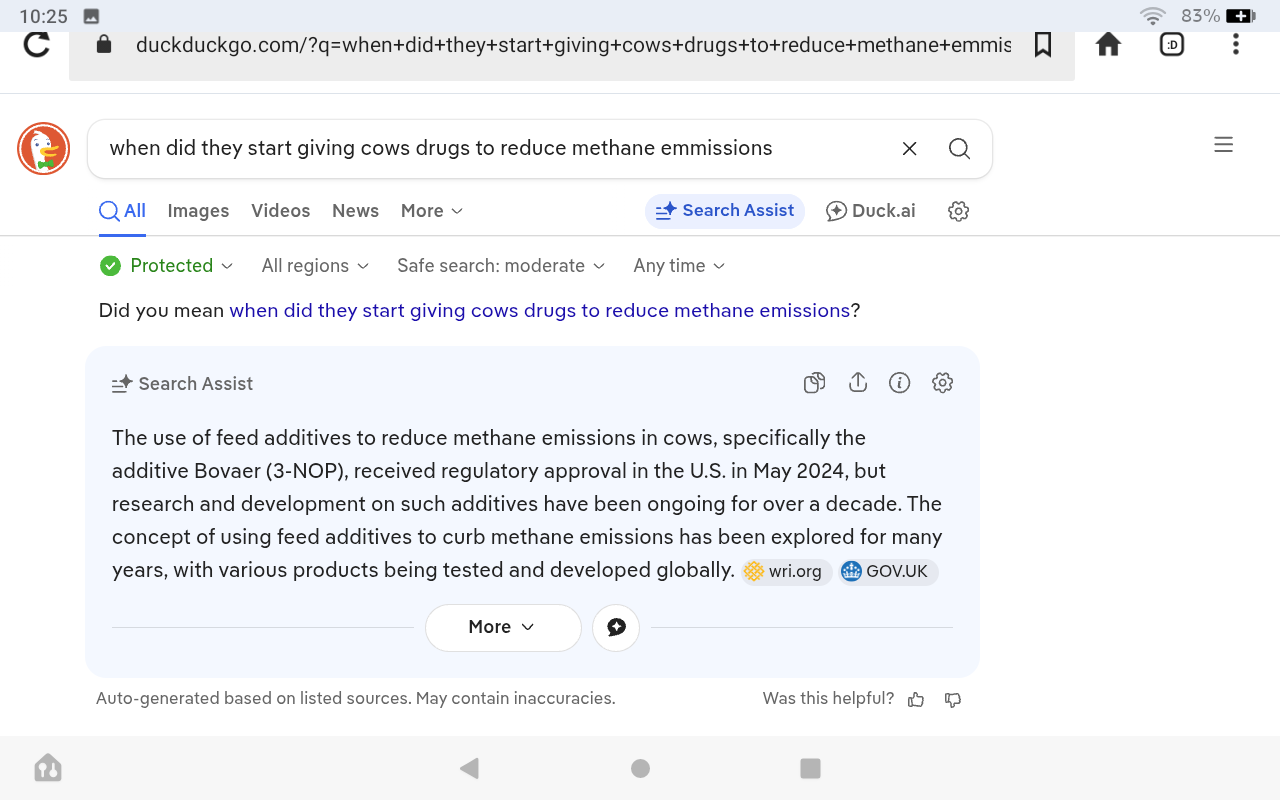Open the browser three-dot overflow menu

tap(1236, 45)
